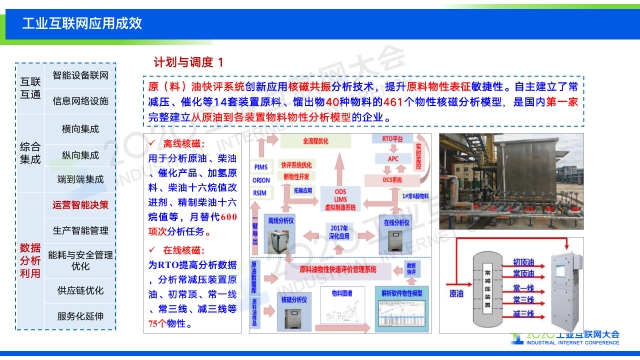The height and width of the screenshot is (360, 640).
Task: Click the checkmark beside 离线核磁
Action: 152,143
